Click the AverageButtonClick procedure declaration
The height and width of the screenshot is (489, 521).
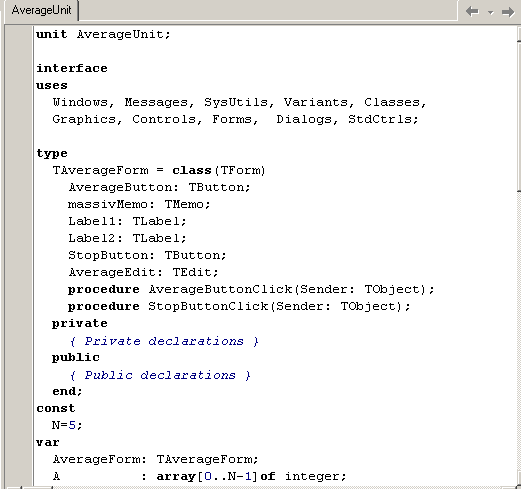[251, 289]
